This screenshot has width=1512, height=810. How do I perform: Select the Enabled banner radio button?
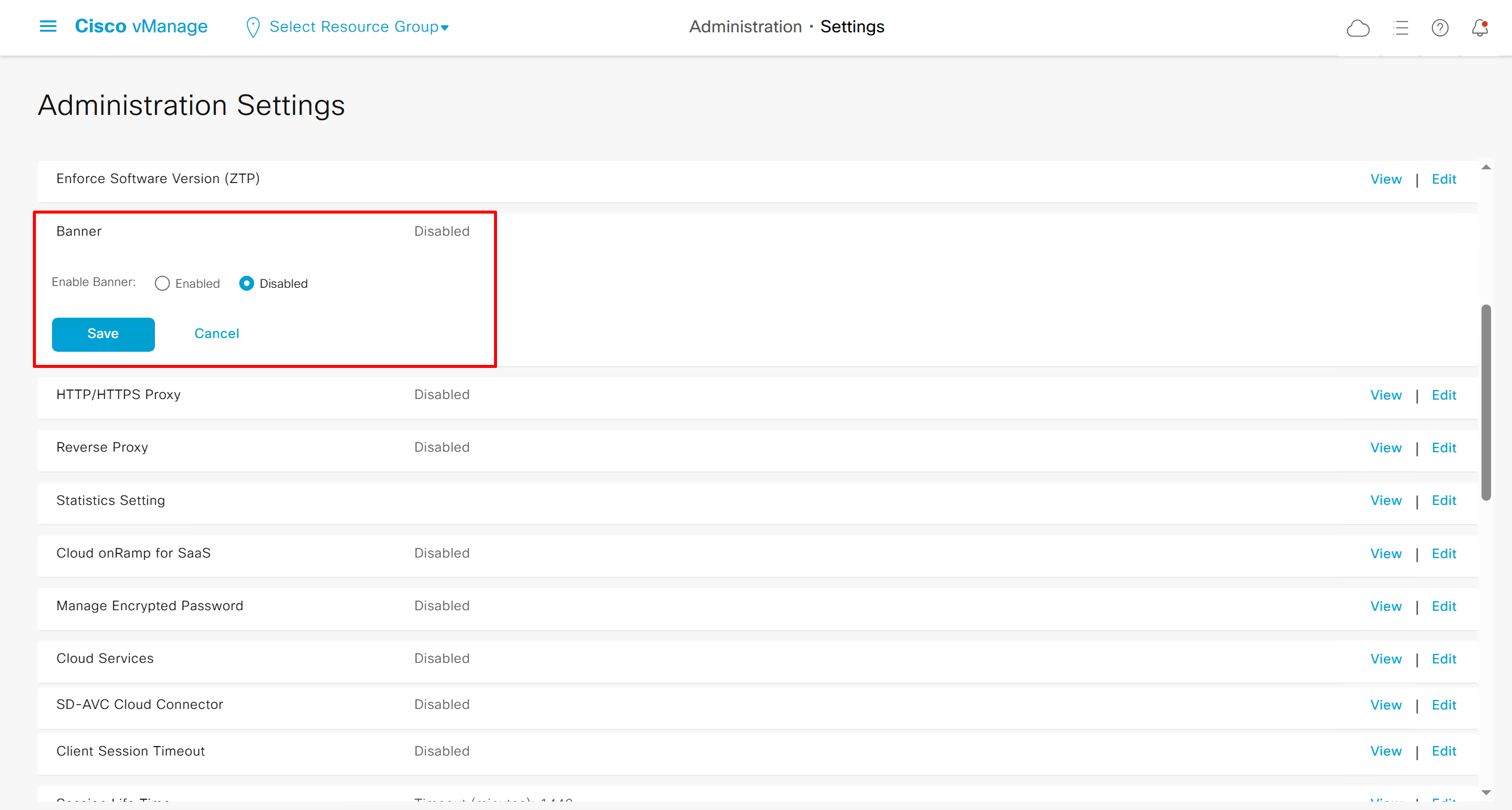click(162, 284)
